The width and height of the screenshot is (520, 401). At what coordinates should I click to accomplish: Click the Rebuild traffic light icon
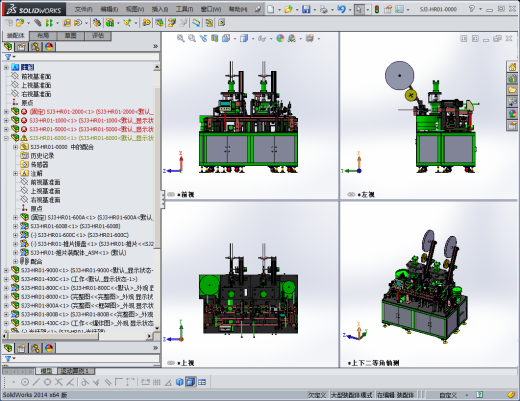[377, 9]
